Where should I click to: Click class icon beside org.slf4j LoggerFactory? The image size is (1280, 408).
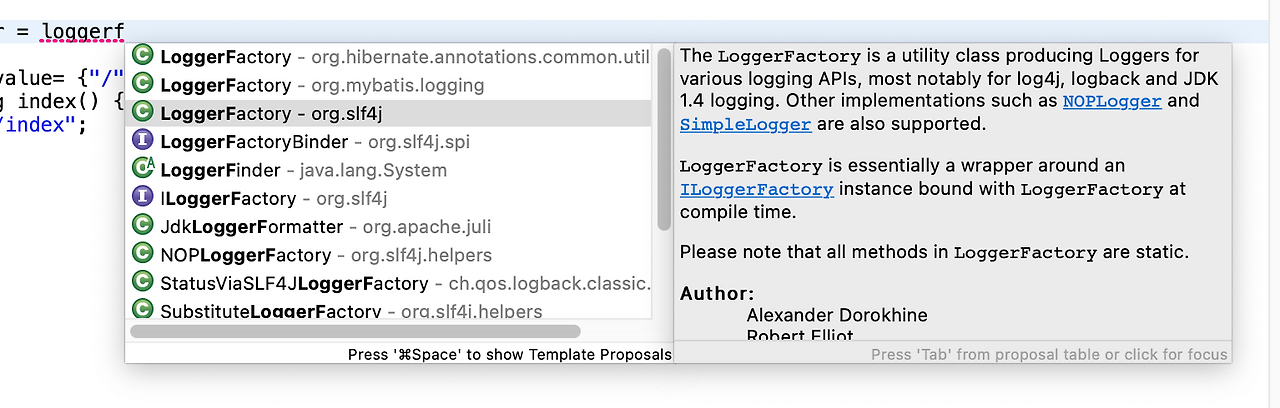[x=143, y=113]
